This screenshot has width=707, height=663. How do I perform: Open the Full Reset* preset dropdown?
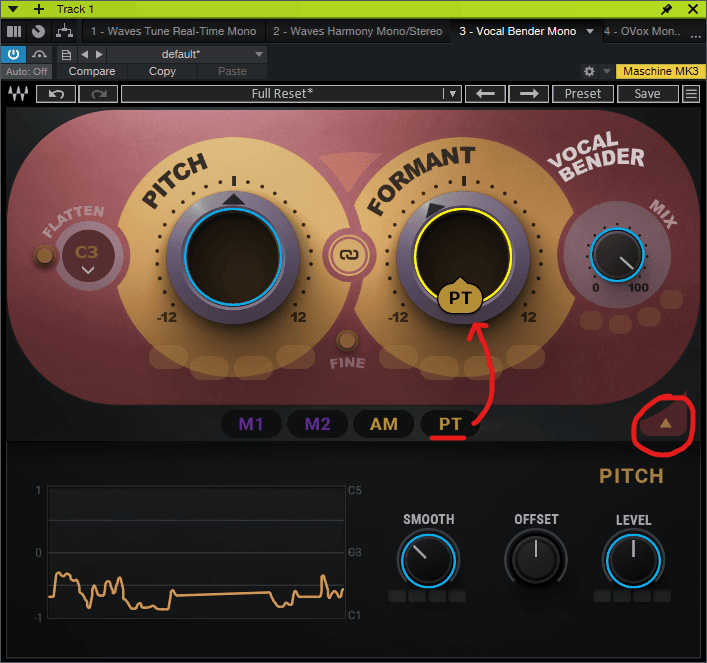tap(291, 94)
